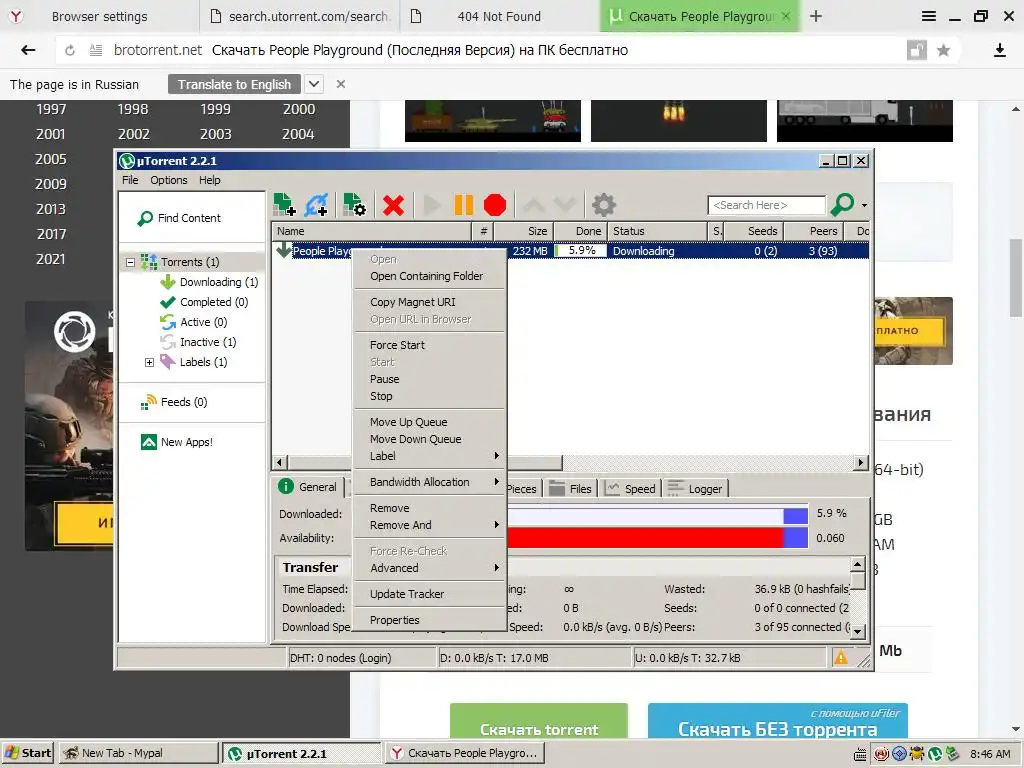Expand the Advanced submenu

point(429,568)
